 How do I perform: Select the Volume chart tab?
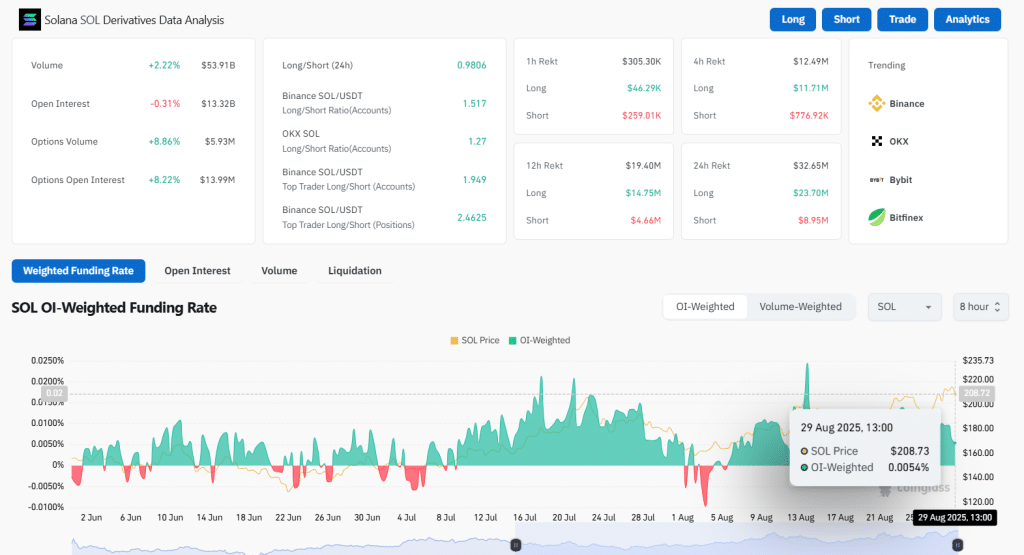[279, 271]
